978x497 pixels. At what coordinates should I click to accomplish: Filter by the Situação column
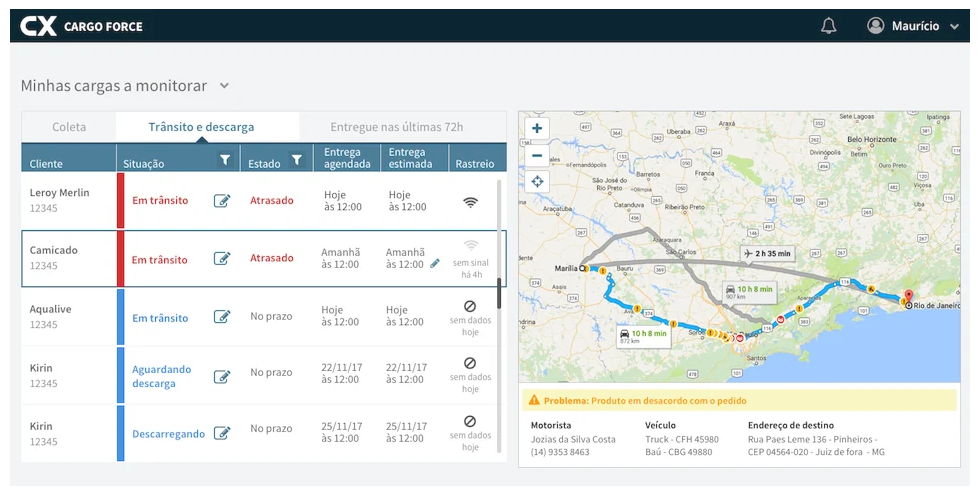tap(225, 160)
